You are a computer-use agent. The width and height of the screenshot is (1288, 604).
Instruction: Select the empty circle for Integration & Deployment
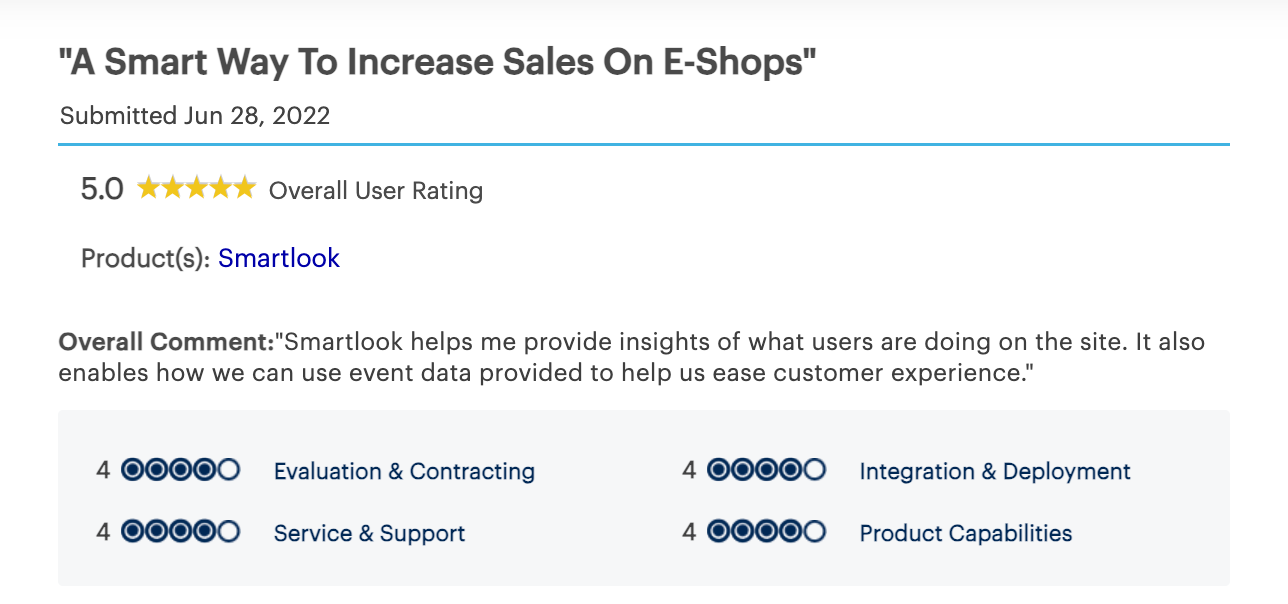click(815, 470)
